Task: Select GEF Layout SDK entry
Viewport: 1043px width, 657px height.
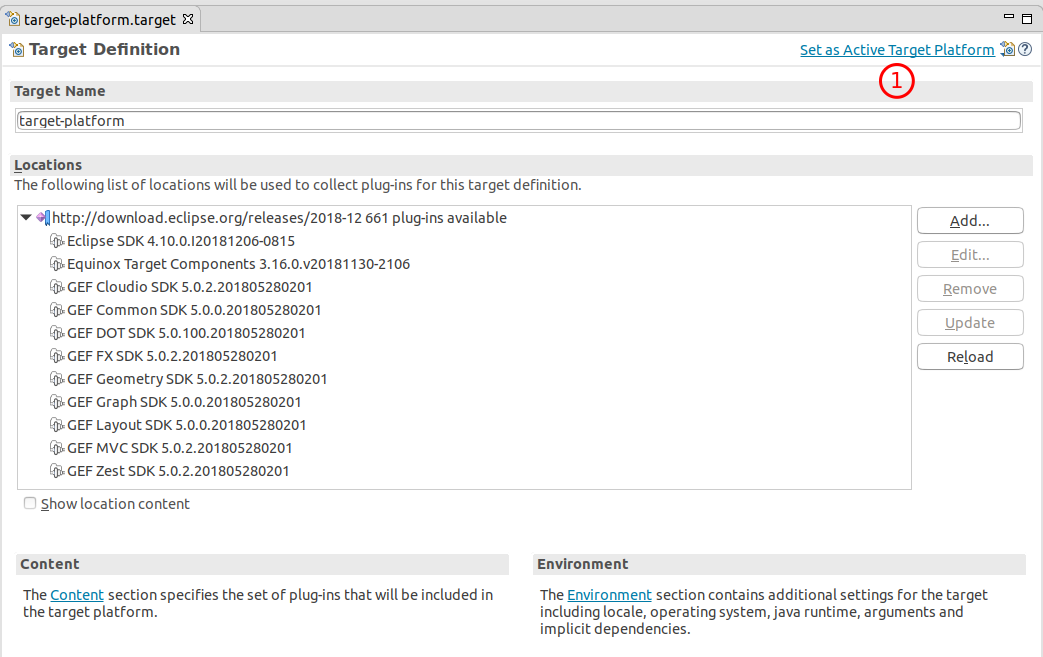Action: [x=187, y=425]
